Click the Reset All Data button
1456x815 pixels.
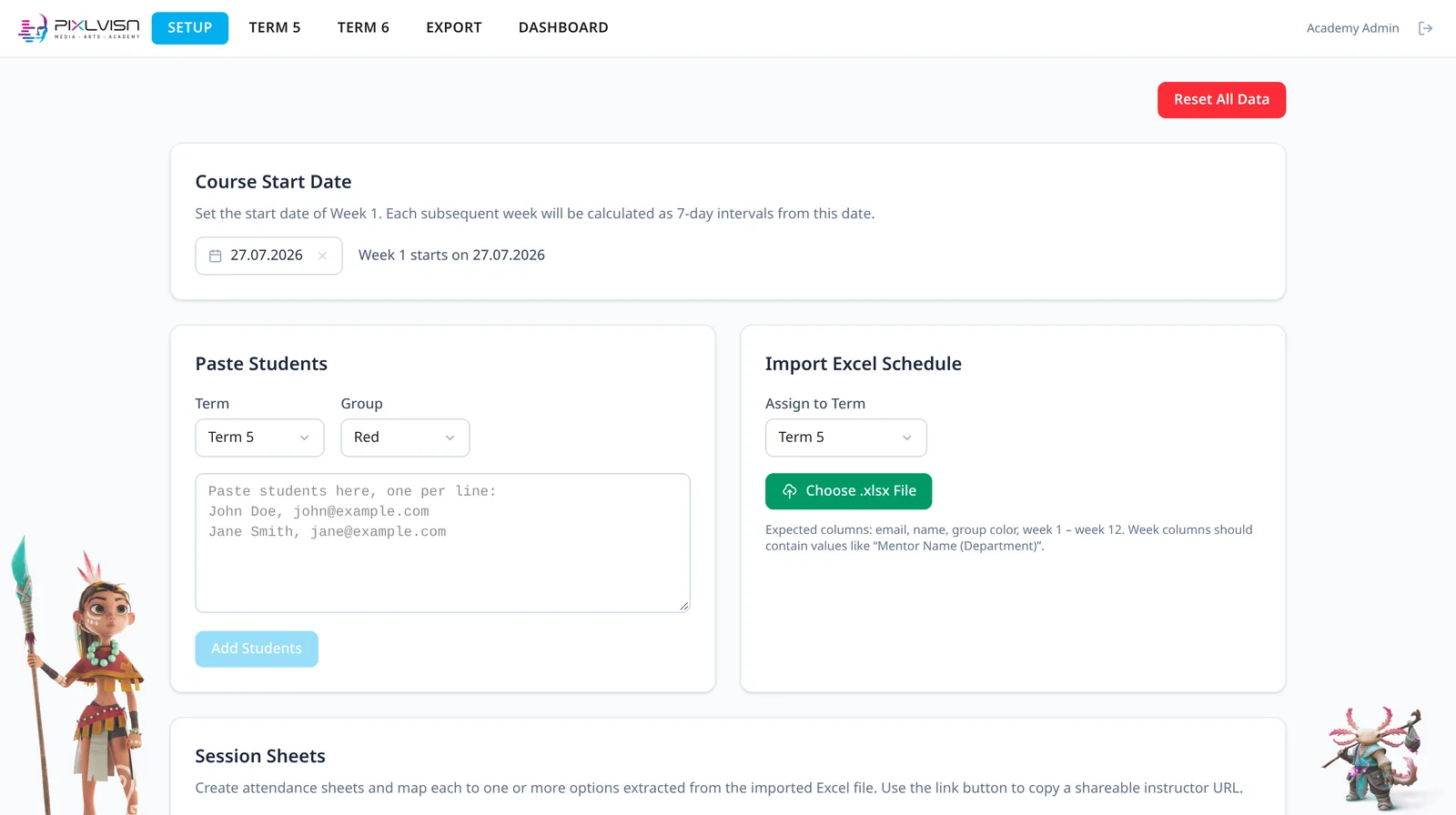(x=1221, y=100)
